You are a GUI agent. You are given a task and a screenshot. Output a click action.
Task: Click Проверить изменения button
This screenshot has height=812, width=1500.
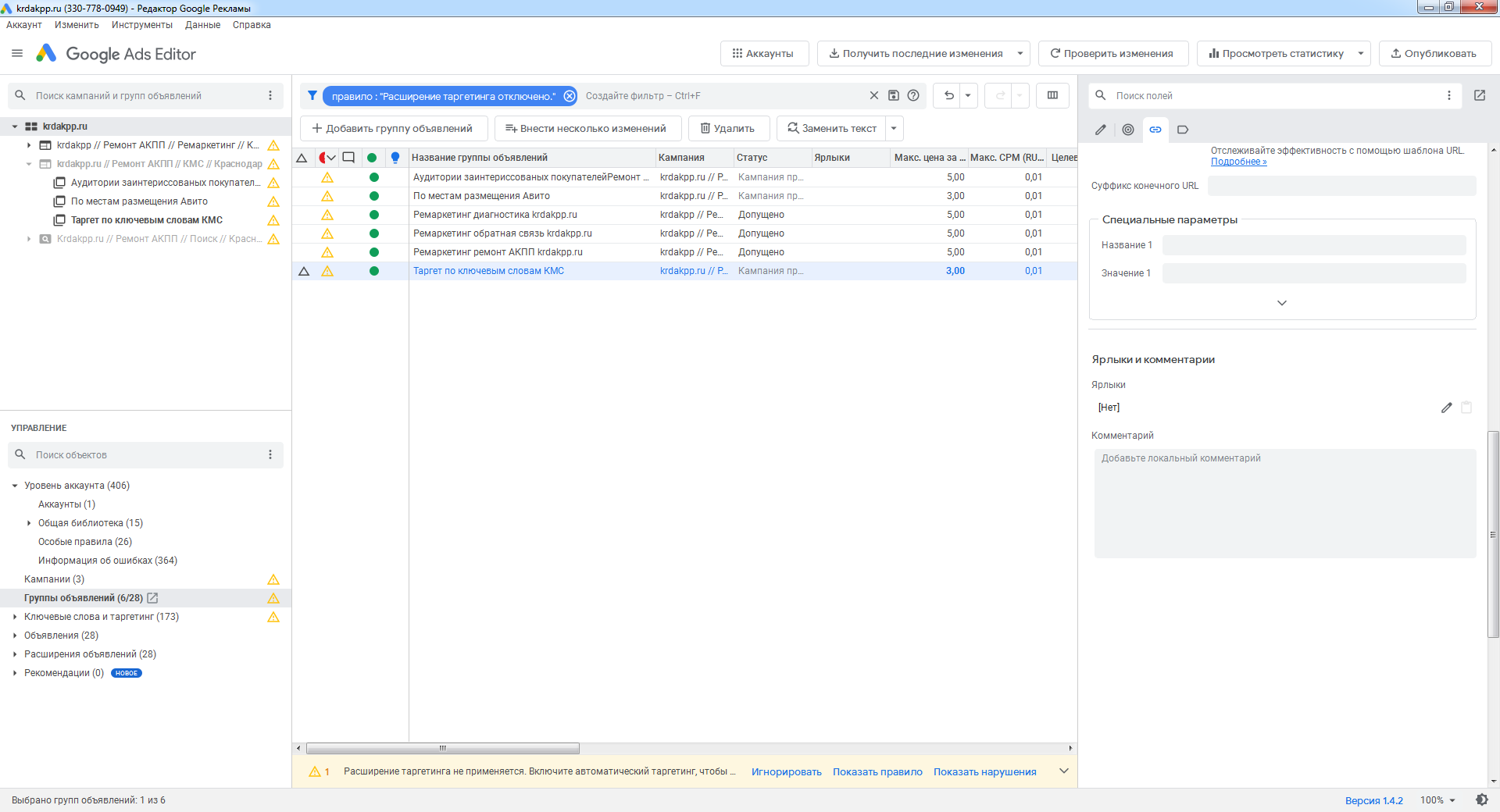coord(1112,53)
